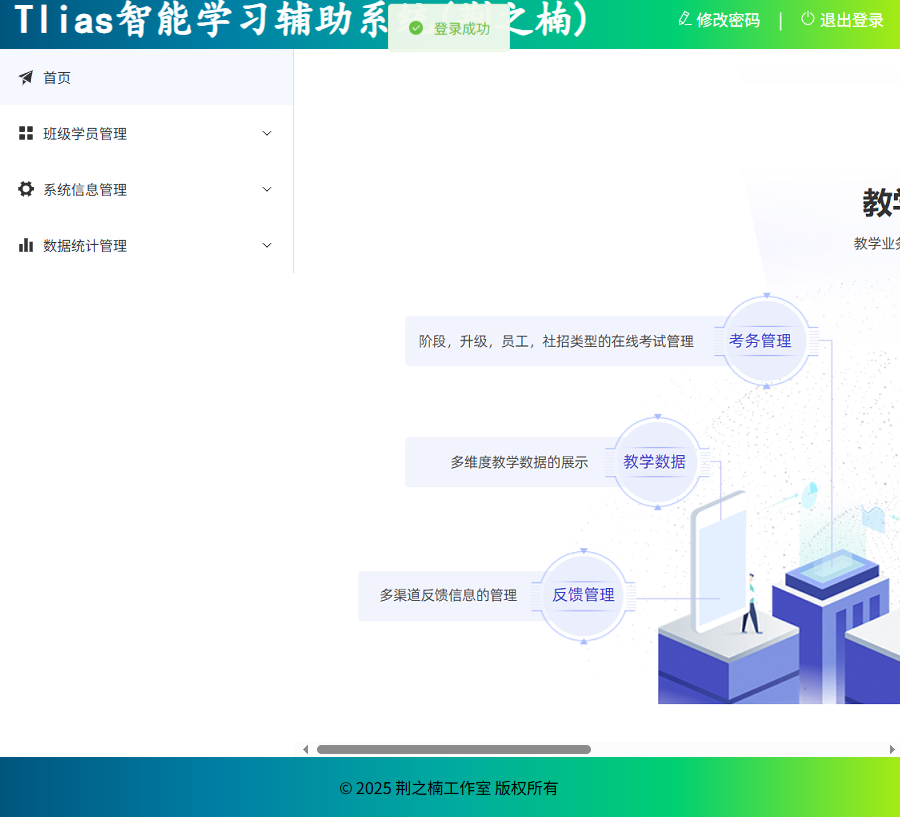The height and width of the screenshot is (817, 900).
Task: Click the gear icon for 系统信息管理
Action: [26, 189]
